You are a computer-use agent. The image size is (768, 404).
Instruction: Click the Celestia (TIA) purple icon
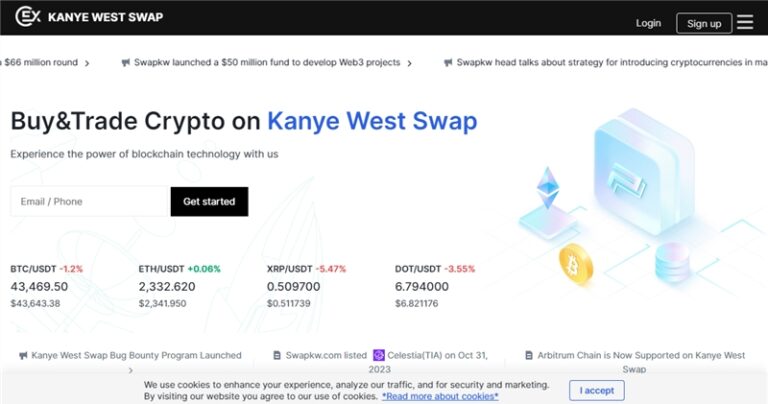[x=379, y=355]
